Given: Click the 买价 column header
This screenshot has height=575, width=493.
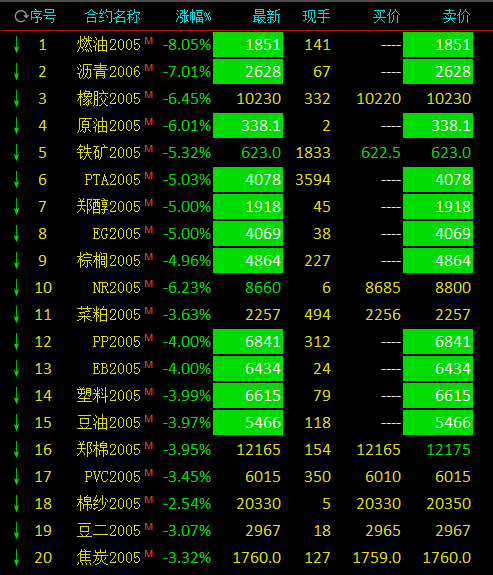Looking at the screenshot, I should (386, 17).
